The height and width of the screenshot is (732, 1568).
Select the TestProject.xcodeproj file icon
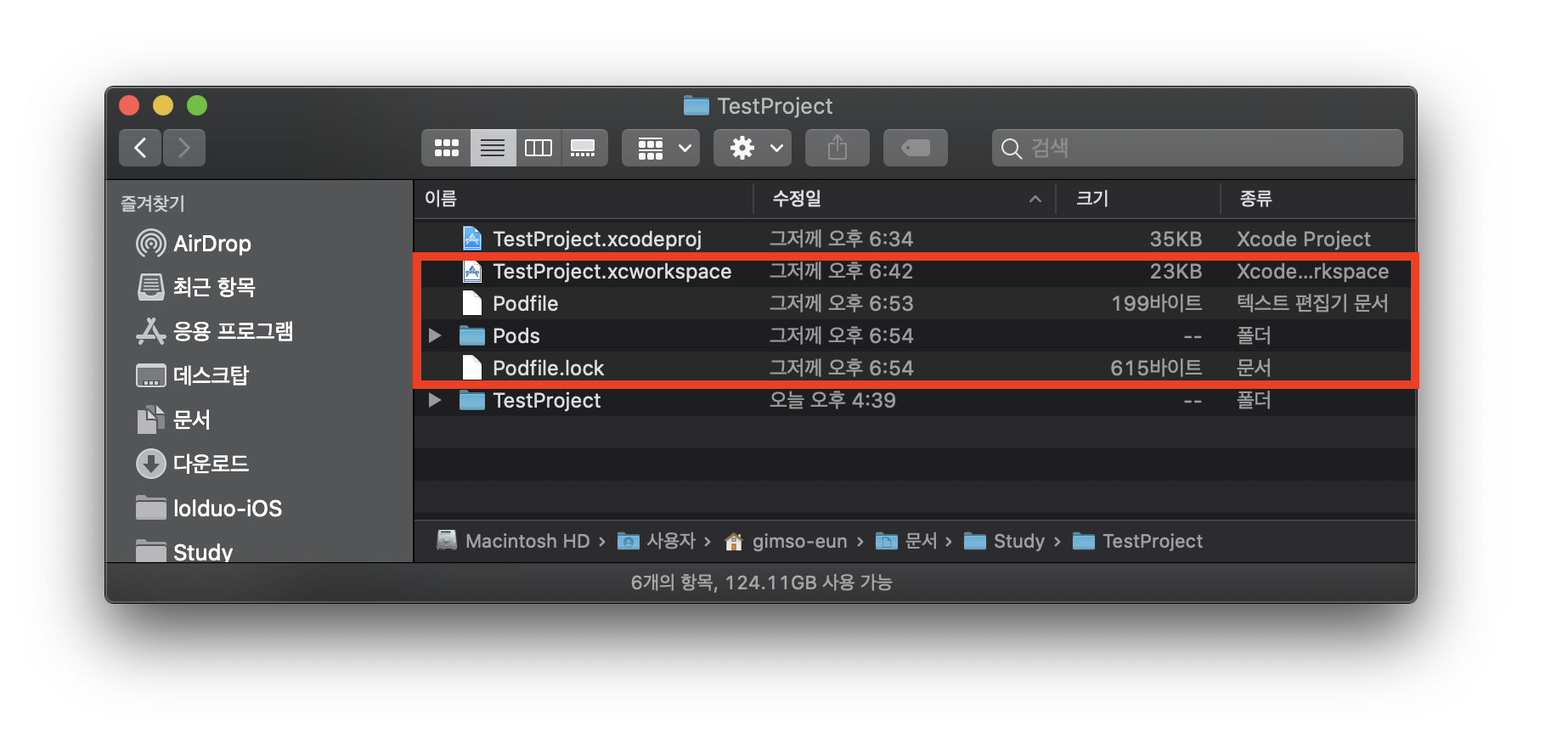(472, 239)
